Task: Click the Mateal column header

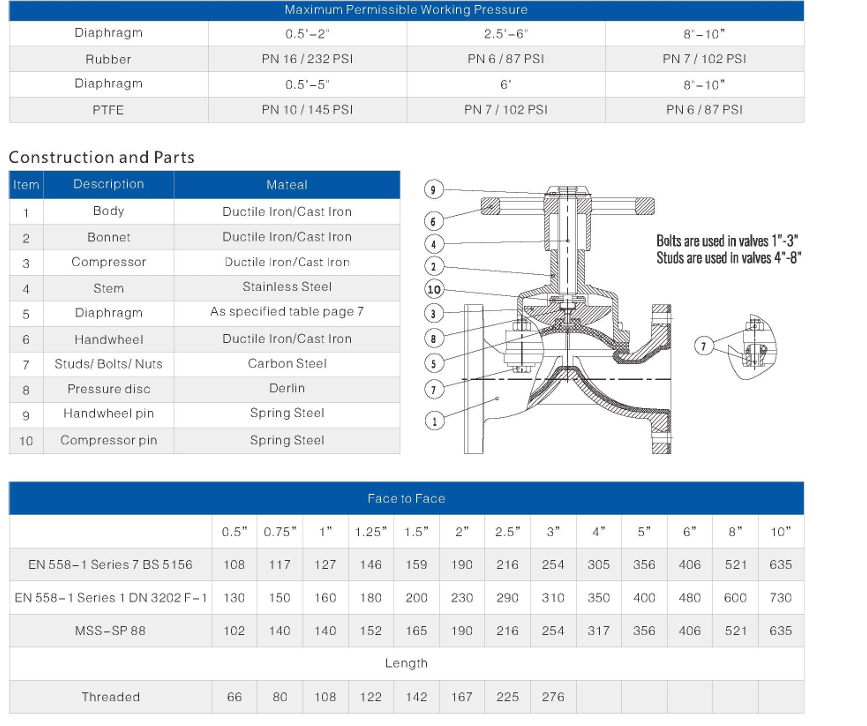Action: 287,184
